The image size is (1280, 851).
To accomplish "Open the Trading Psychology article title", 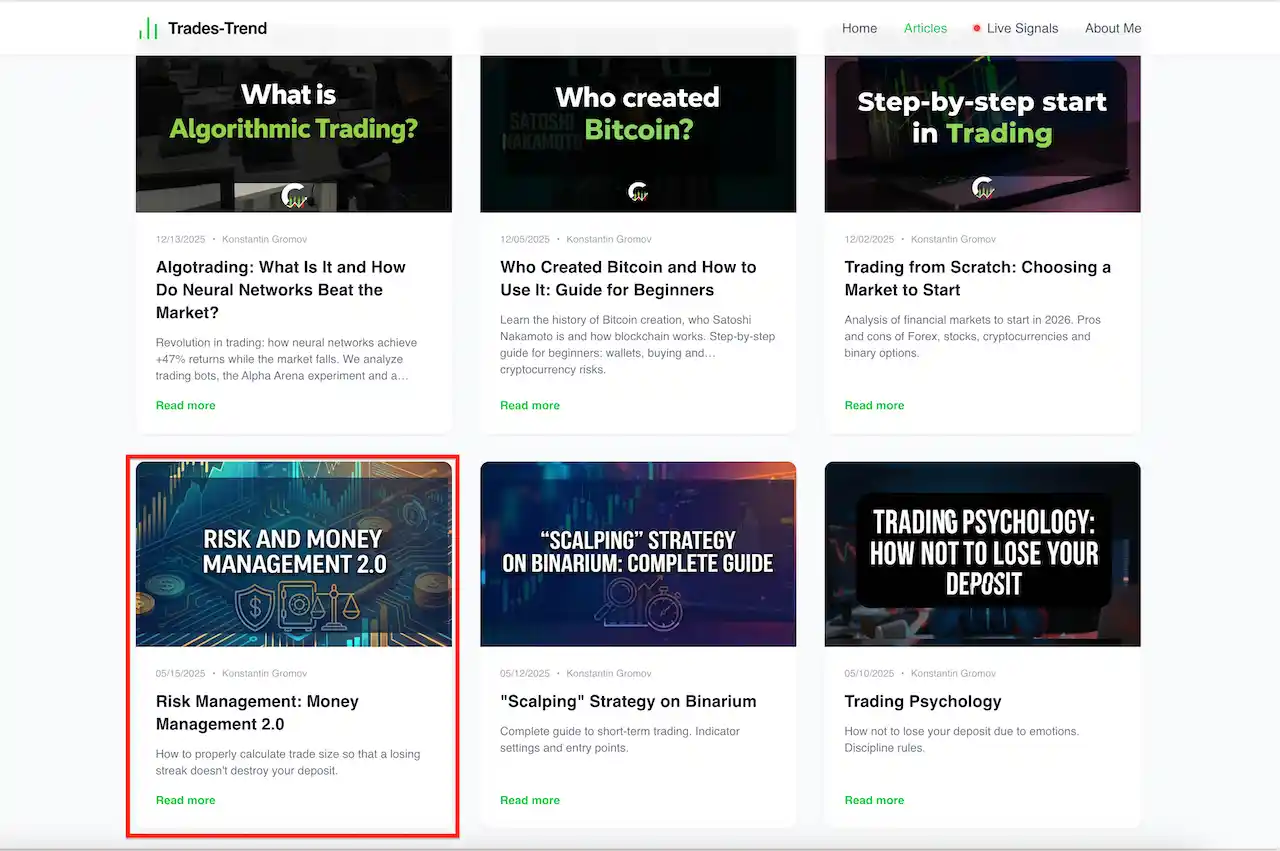I will (923, 702).
